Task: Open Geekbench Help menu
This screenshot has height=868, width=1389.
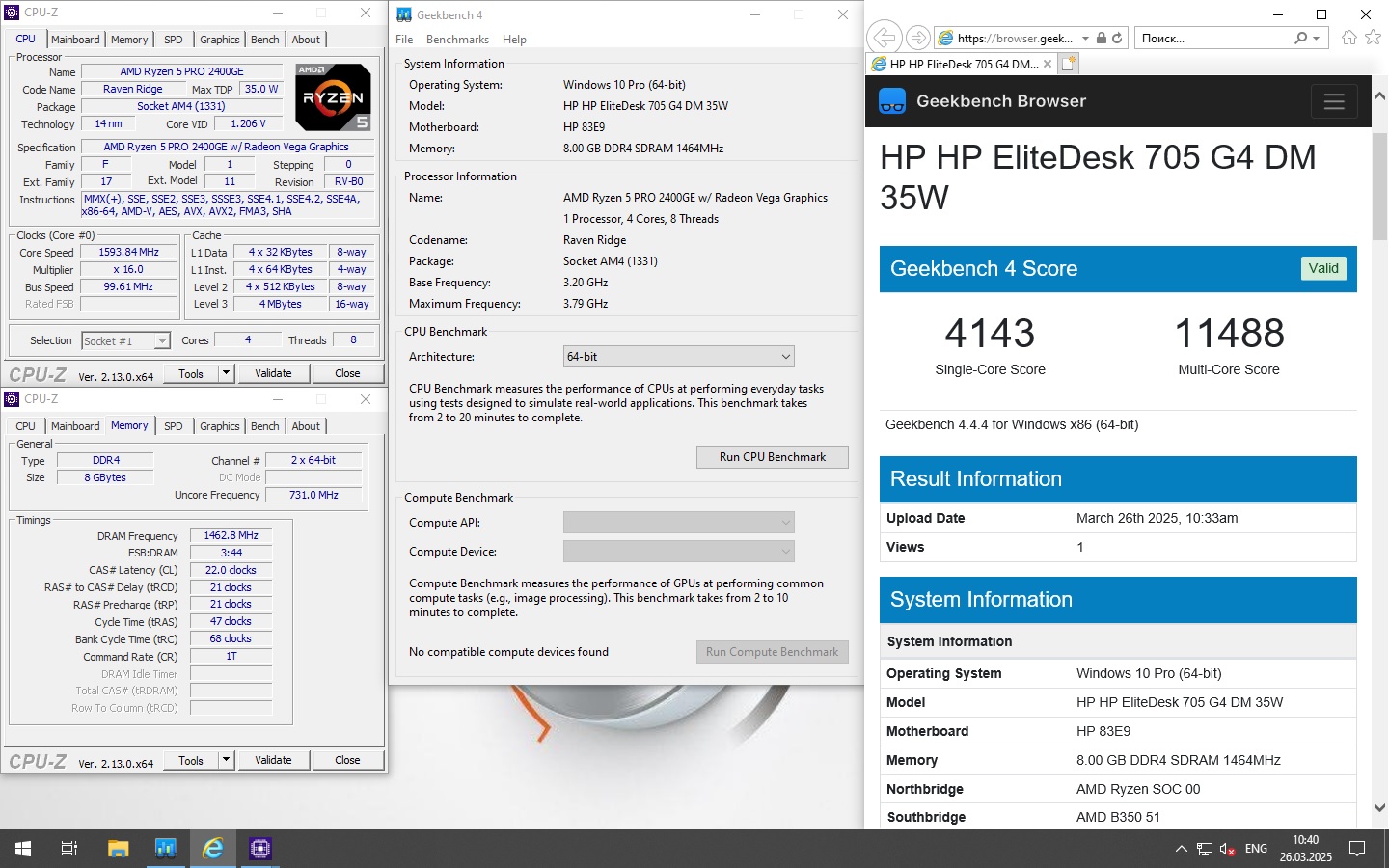Action: point(515,40)
